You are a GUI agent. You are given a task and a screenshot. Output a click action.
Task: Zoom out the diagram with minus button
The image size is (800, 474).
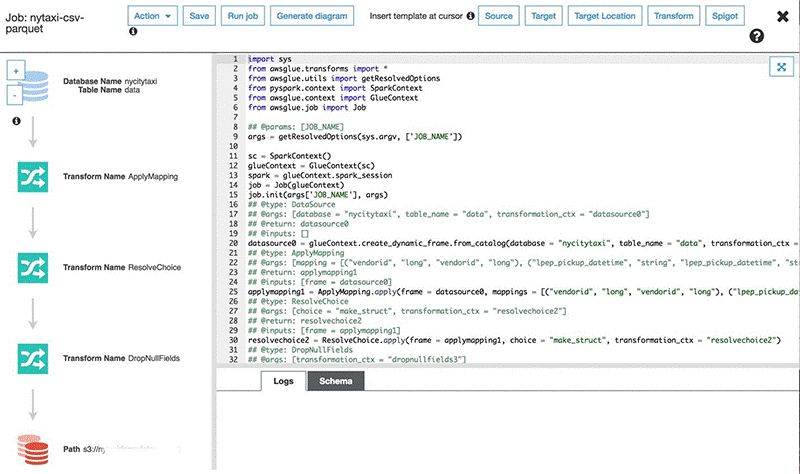coord(14,95)
